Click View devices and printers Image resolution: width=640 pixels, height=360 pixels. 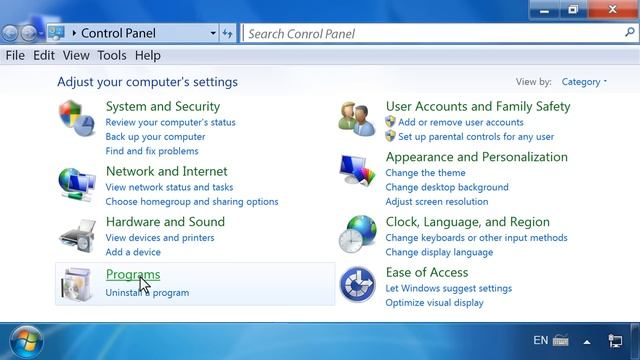160,238
